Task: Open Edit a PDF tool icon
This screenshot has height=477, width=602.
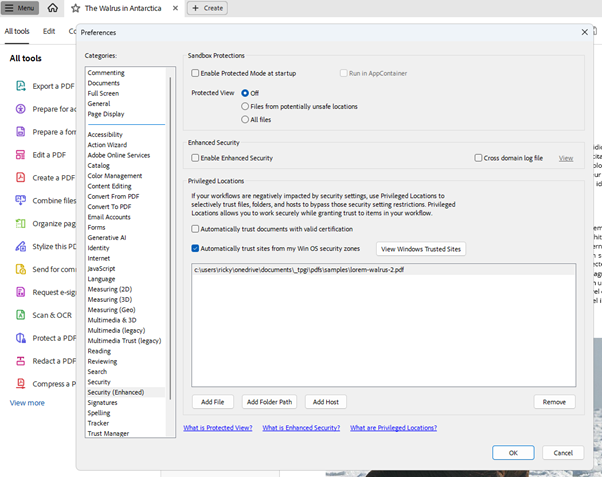Action: tap(21, 155)
